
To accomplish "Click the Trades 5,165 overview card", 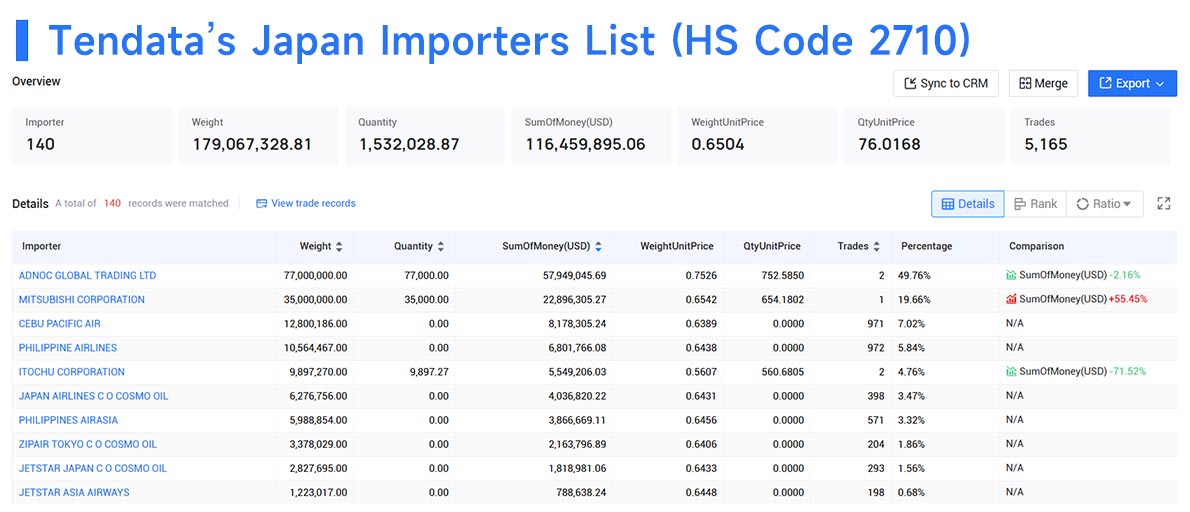I will coord(1091,136).
